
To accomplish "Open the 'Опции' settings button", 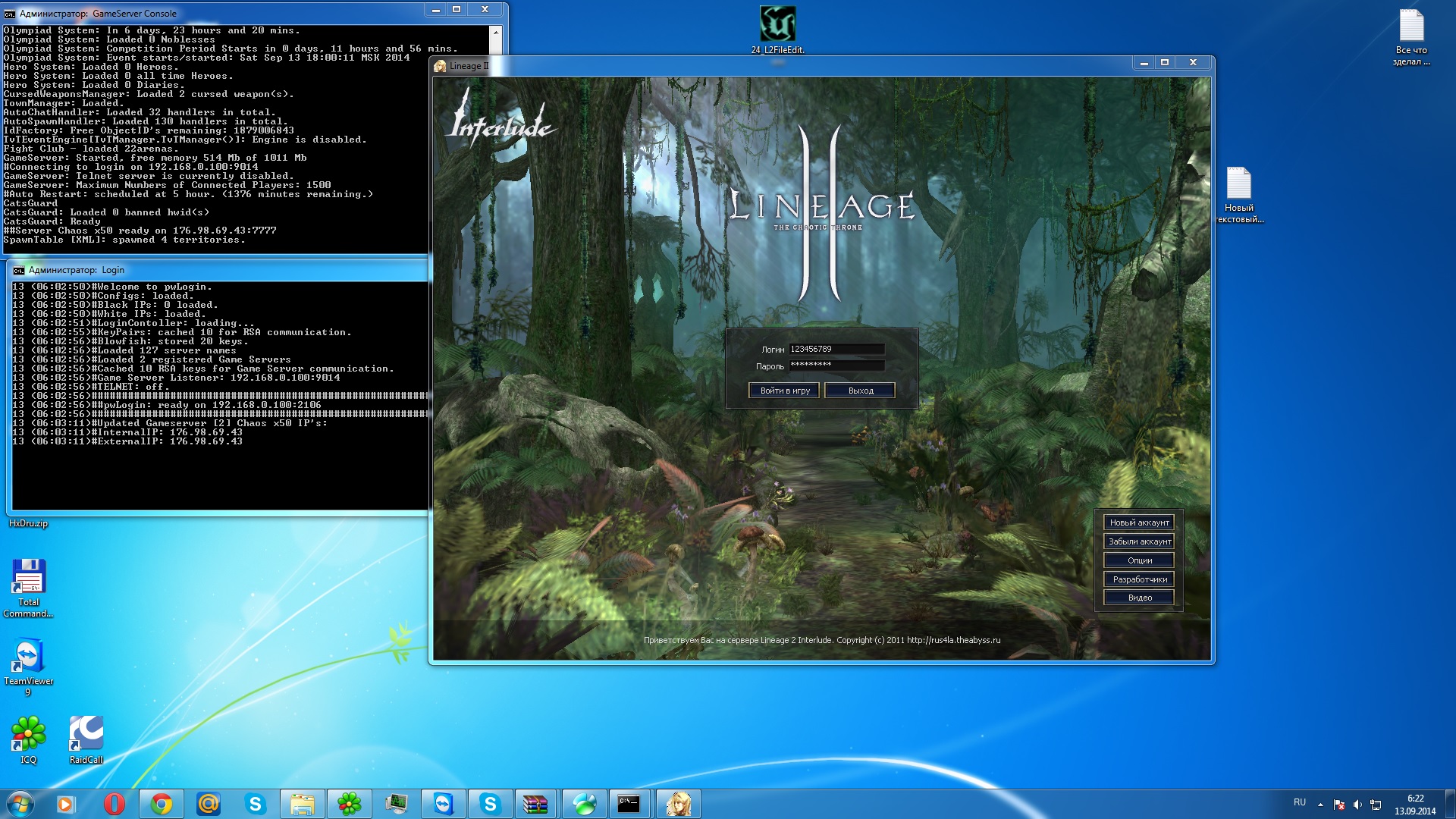I will (x=1139, y=560).
